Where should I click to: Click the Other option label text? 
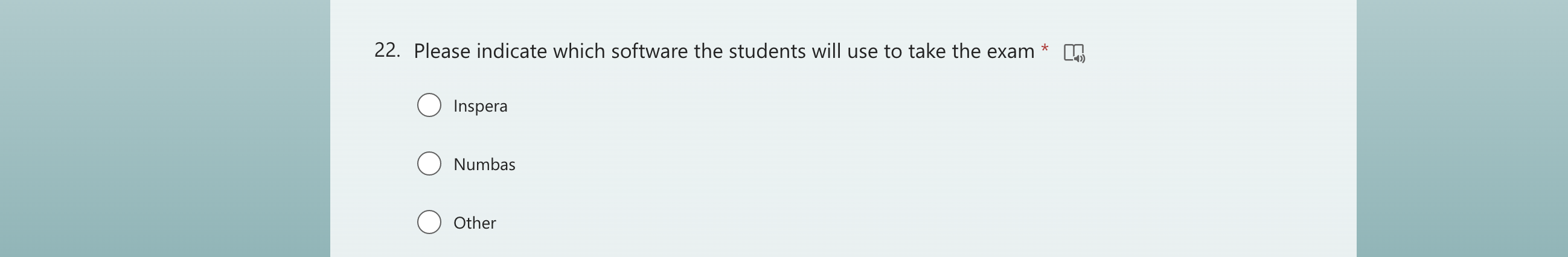point(474,223)
